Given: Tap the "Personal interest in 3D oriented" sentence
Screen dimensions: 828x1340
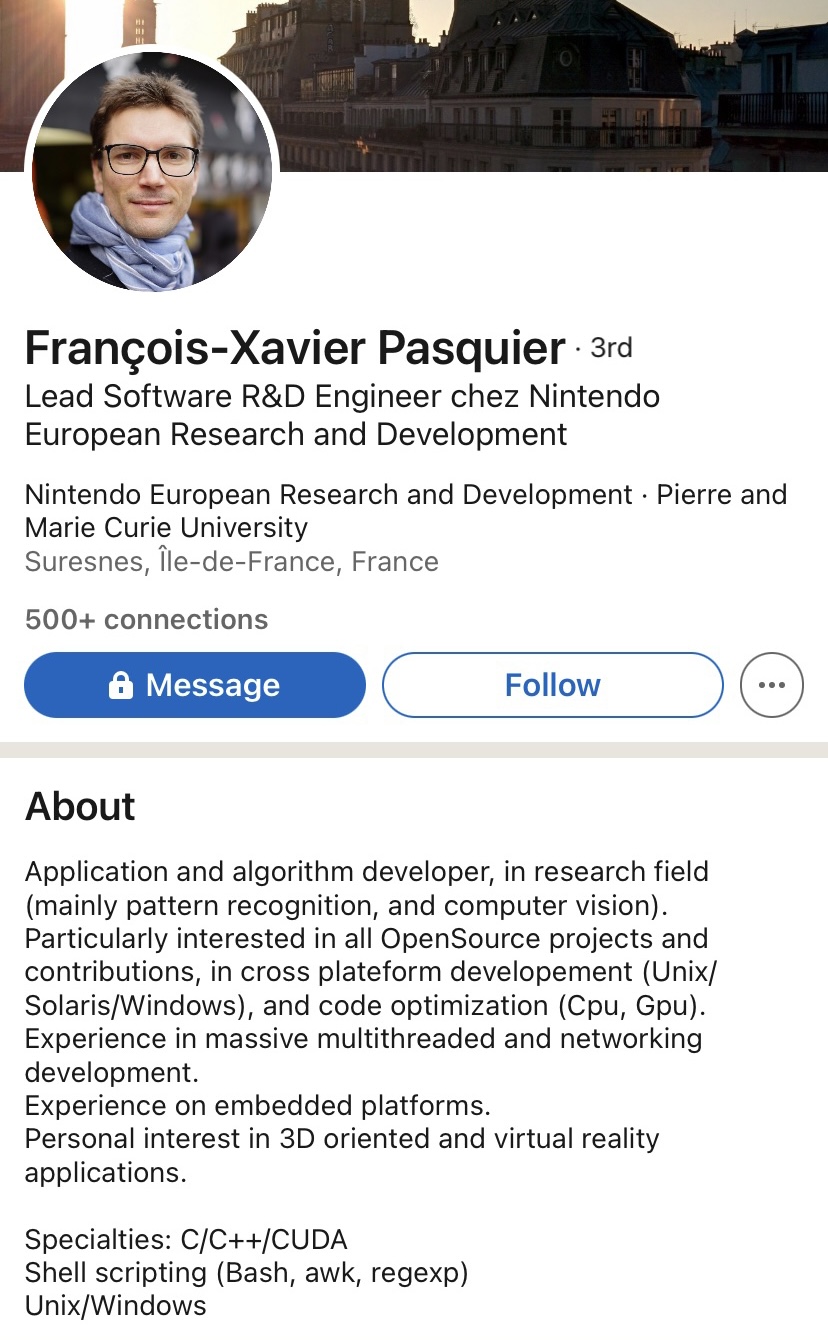Looking at the screenshot, I should 342,1139.
